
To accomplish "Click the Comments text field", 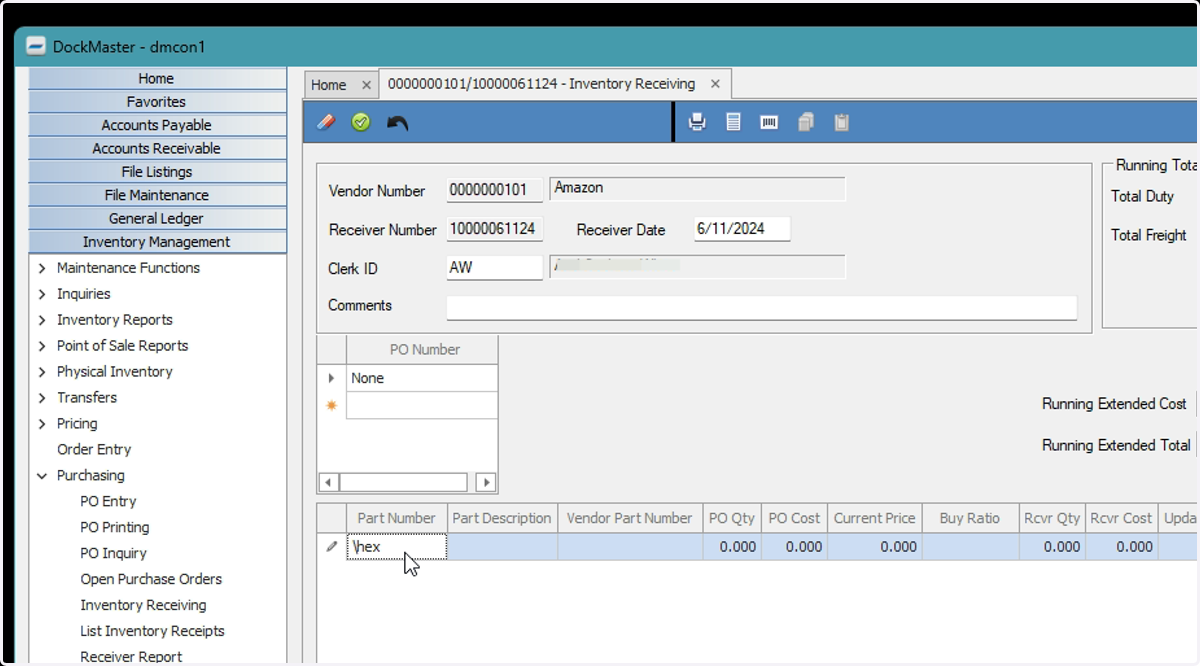I will 762,307.
